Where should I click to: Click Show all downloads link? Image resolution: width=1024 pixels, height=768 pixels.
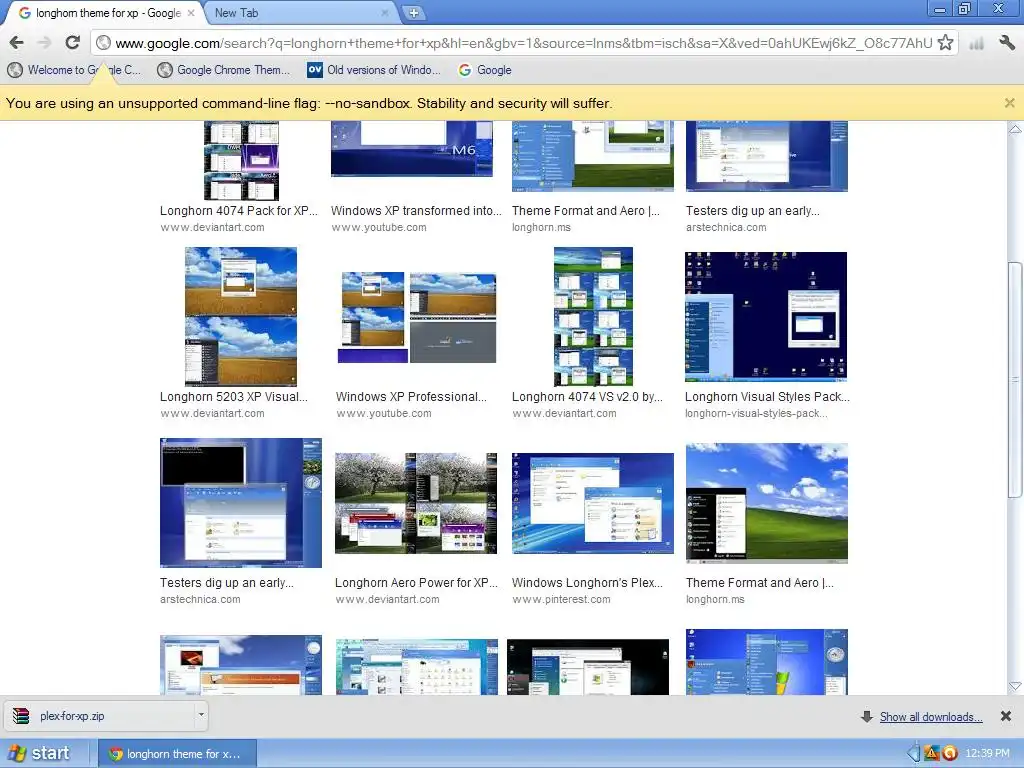point(931,717)
